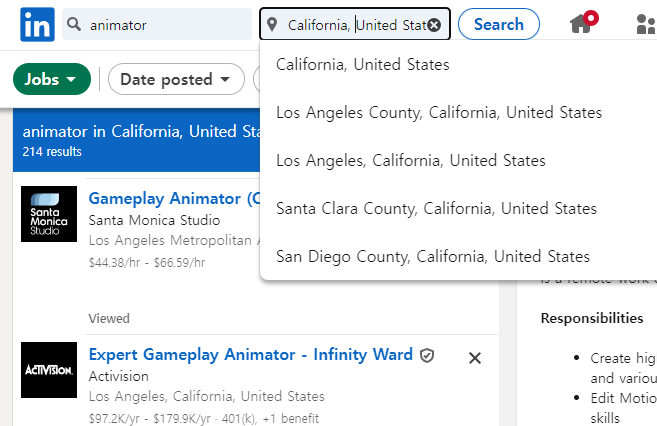Click the magnifier icon in keyword search
The width and height of the screenshot is (657, 426).
74,24
